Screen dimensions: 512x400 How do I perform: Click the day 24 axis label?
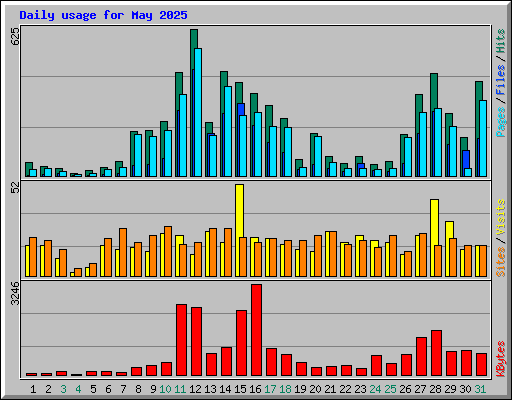[375, 389]
